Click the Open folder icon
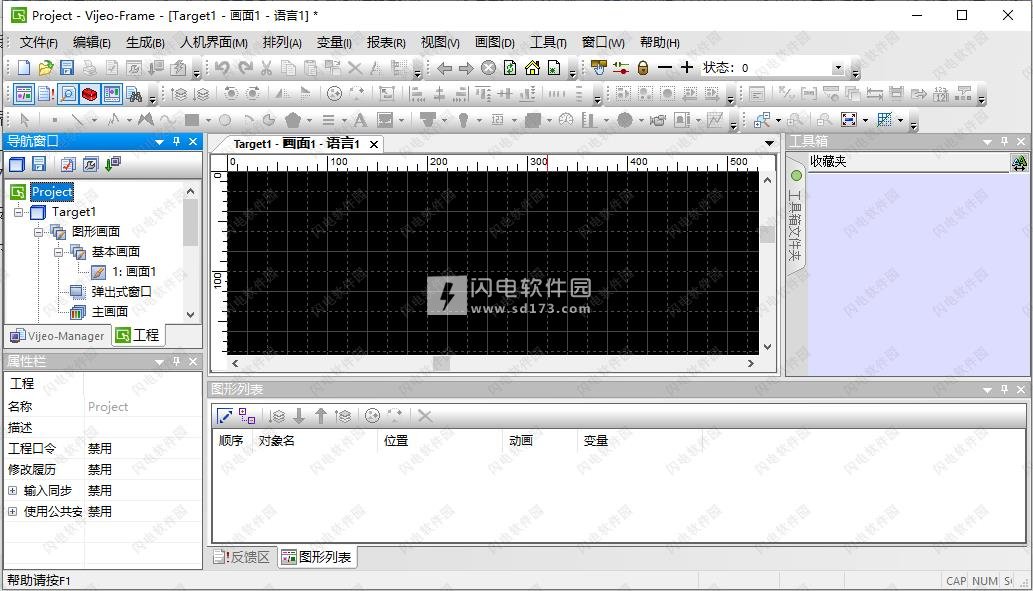1033x591 pixels. click(x=45, y=67)
